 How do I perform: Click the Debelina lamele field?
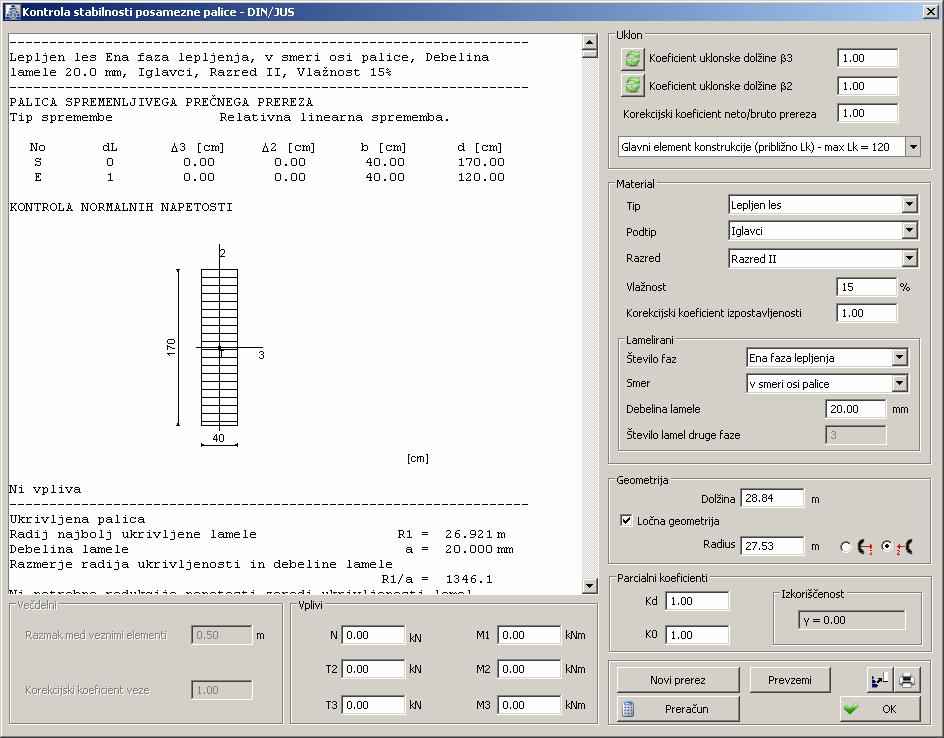pyautogui.click(x=856, y=409)
